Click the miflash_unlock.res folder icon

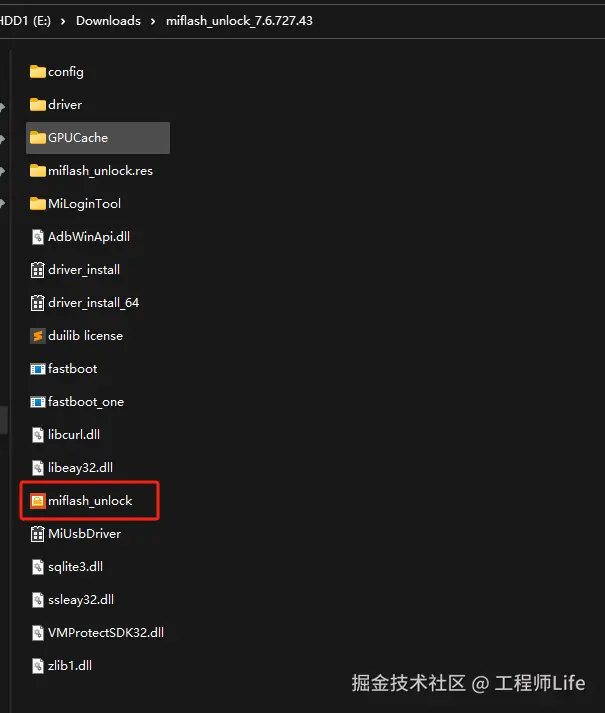point(38,171)
